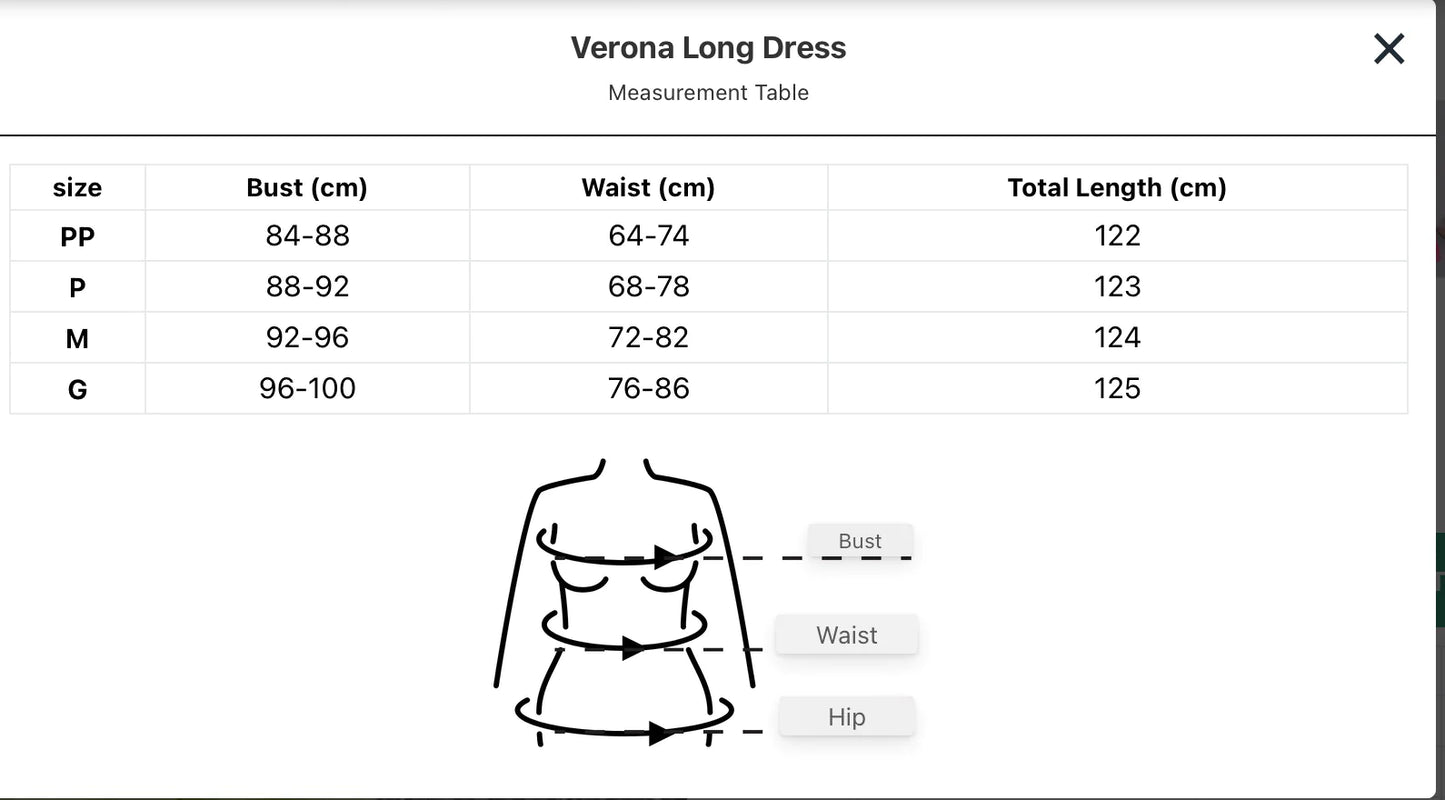Click the Waist (cm) column header
The width and height of the screenshot is (1445, 800).
648,187
